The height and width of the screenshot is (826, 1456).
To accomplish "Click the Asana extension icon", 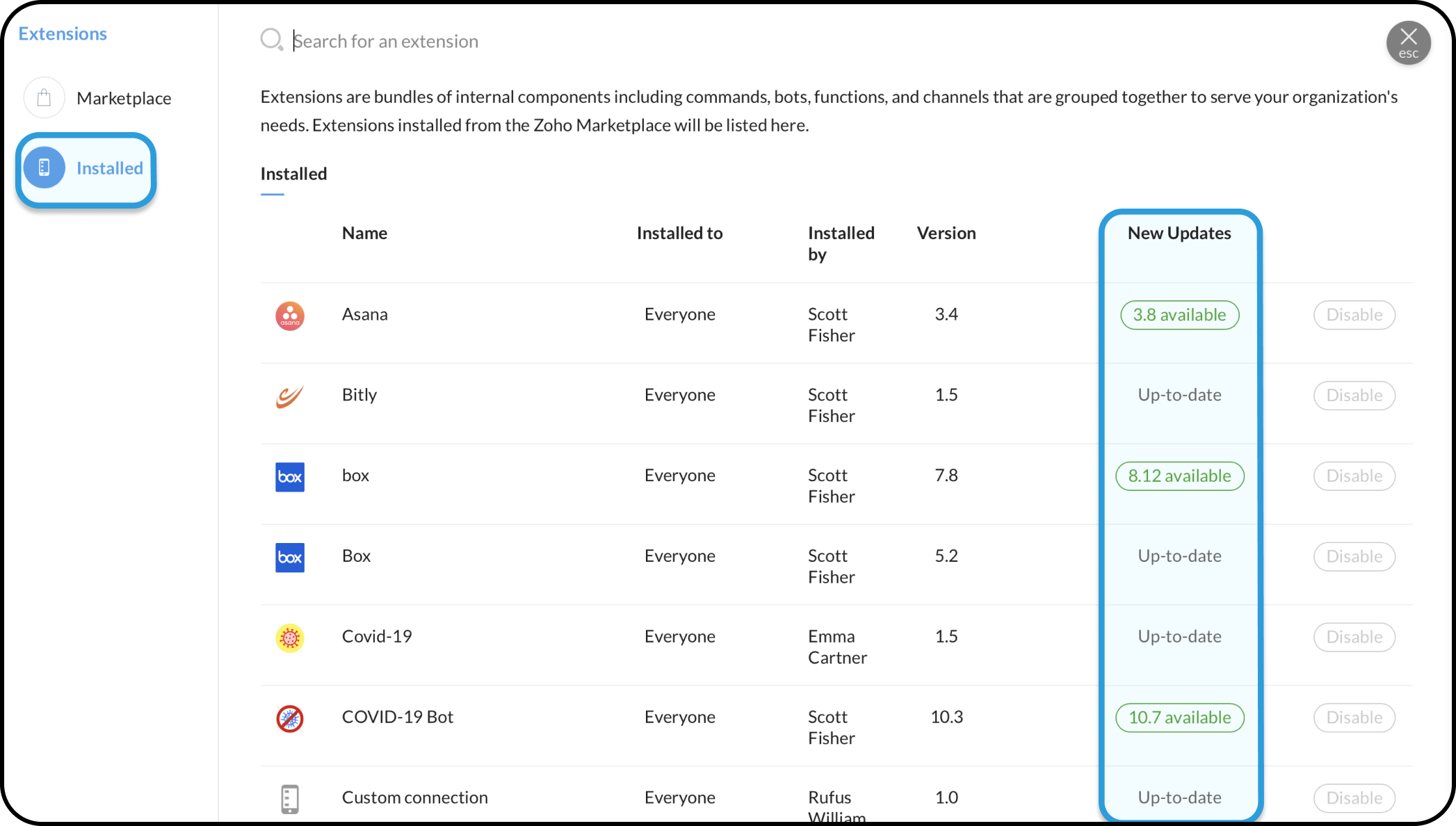I will 290,316.
